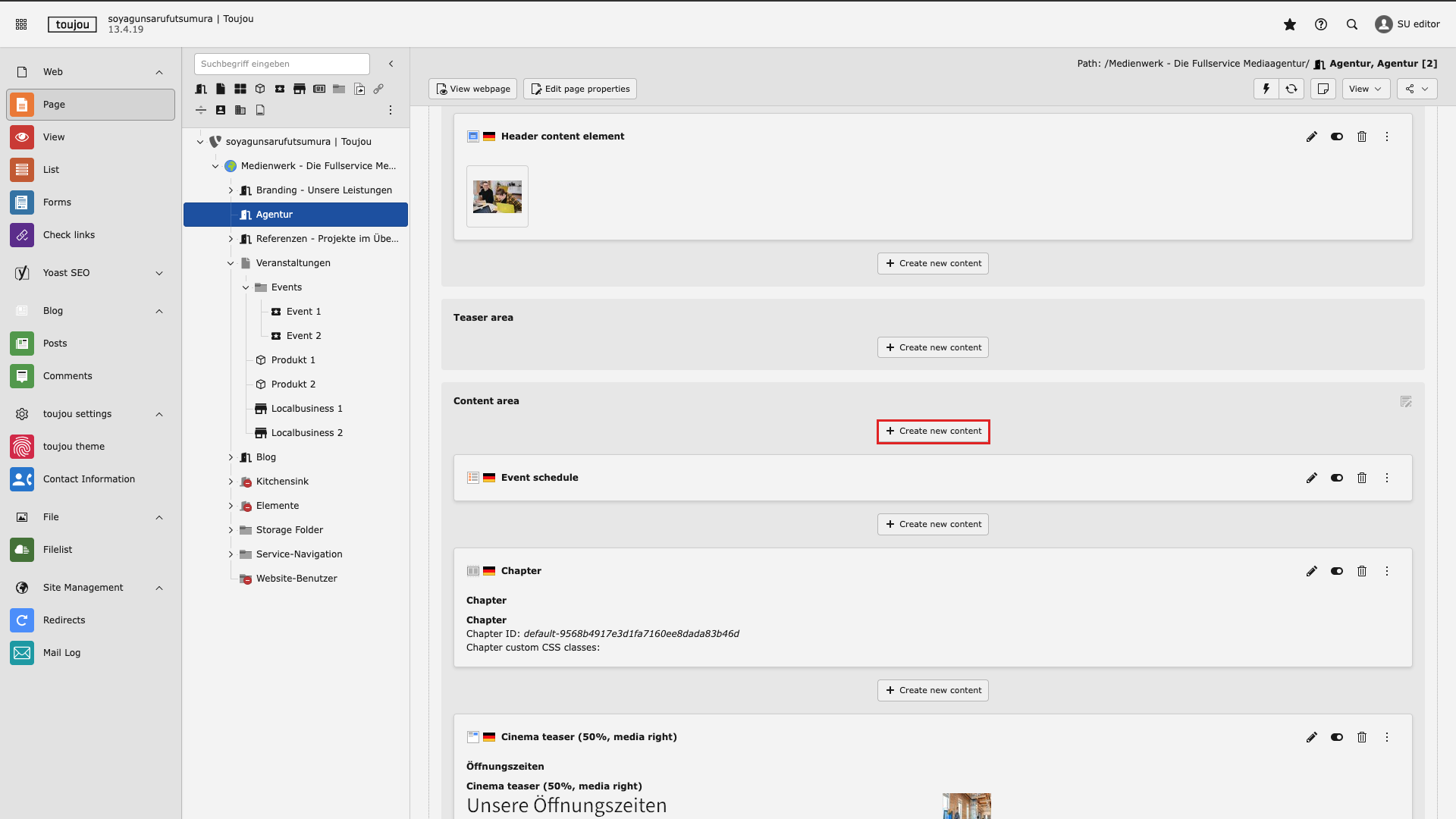This screenshot has width=1456, height=819.
Task: Click the Edit page properties button
Action: (579, 89)
